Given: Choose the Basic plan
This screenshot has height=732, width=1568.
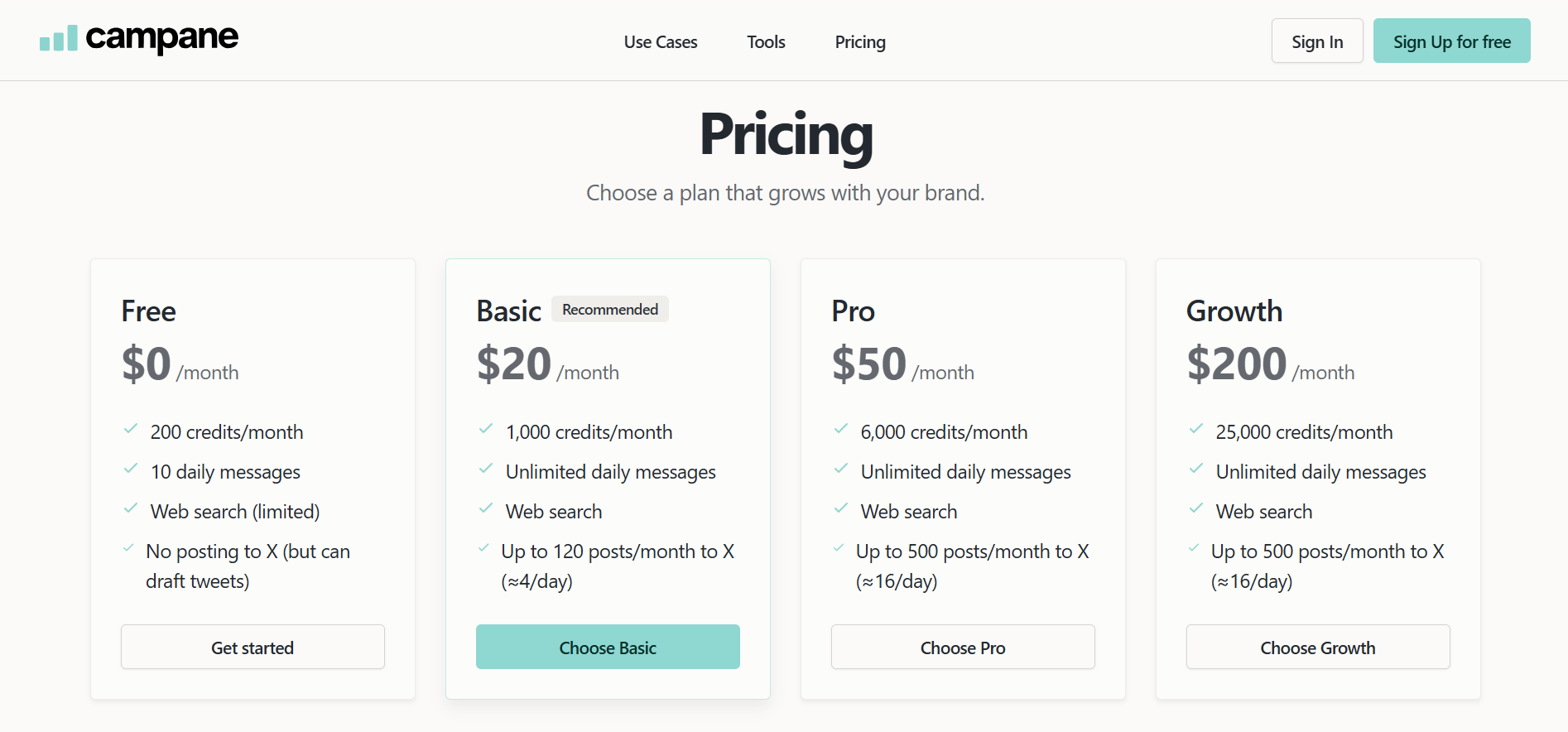Looking at the screenshot, I should [x=607, y=647].
